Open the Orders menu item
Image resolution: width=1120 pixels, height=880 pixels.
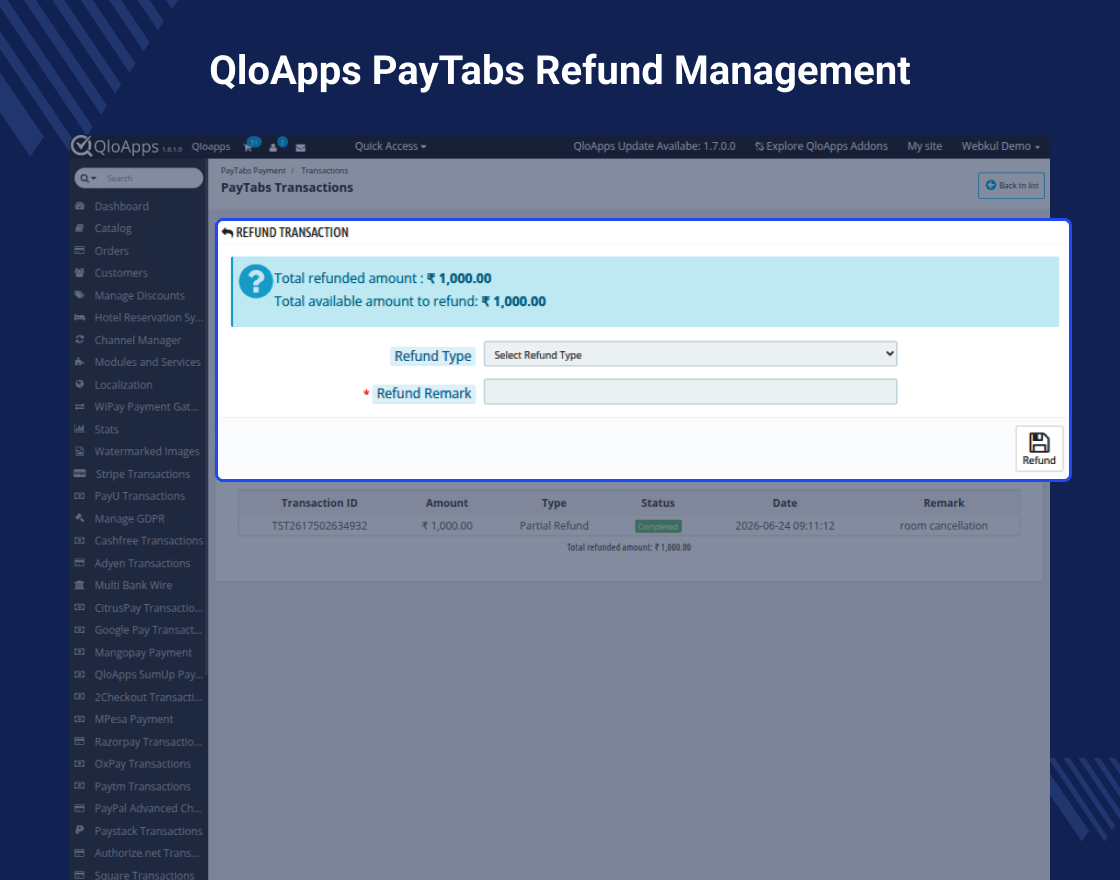click(111, 251)
